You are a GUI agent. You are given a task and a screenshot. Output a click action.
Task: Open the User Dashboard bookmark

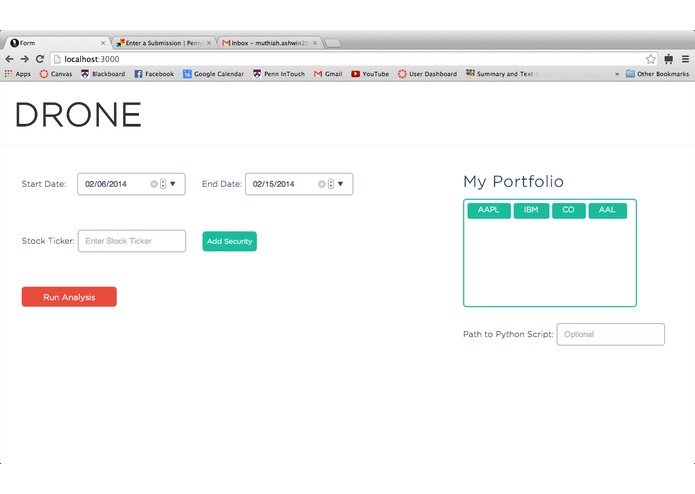[427, 74]
